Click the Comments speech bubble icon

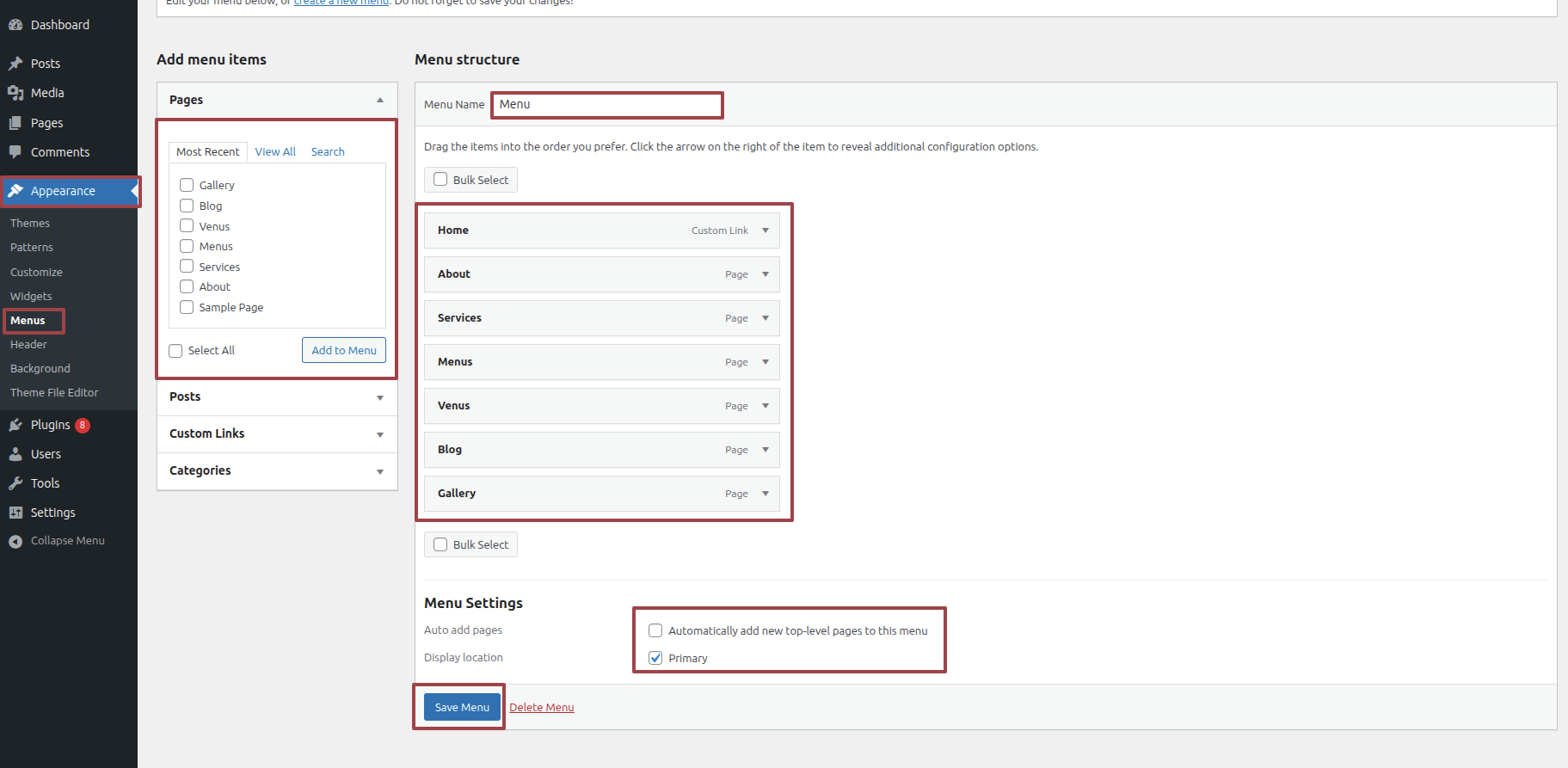pyautogui.click(x=15, y=152)
